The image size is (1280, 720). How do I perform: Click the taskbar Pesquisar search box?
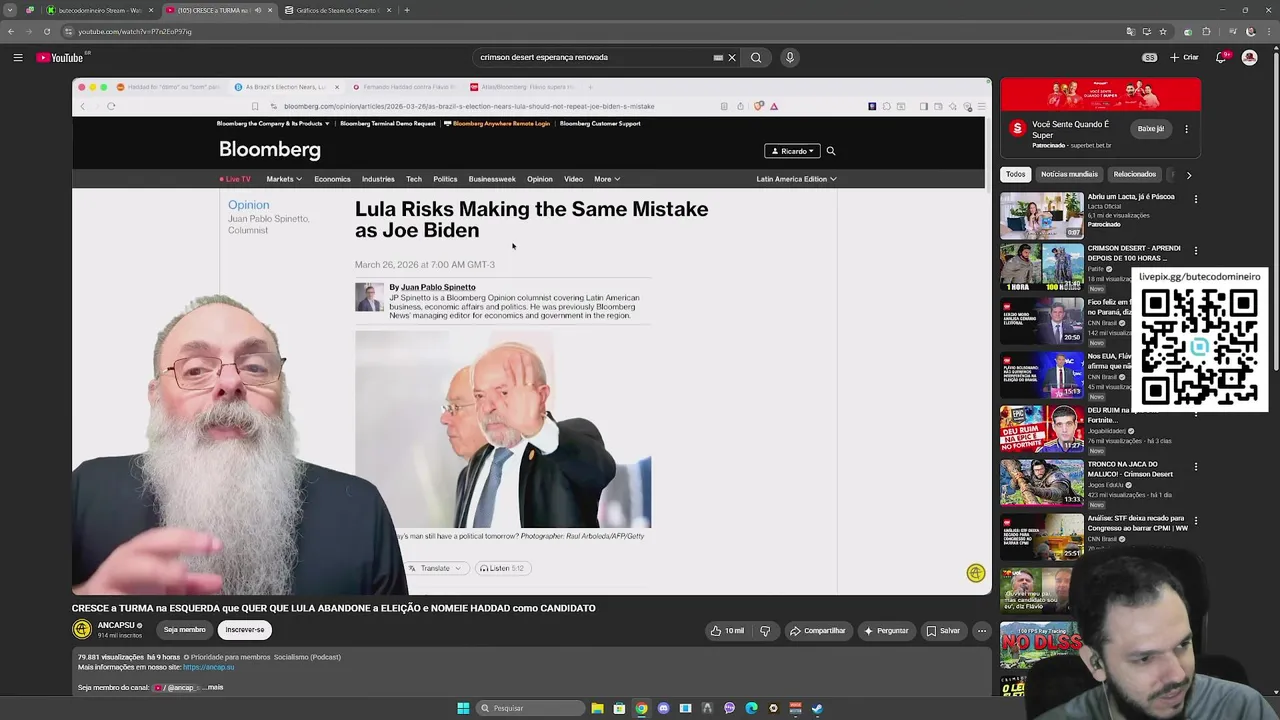point(530,708)
